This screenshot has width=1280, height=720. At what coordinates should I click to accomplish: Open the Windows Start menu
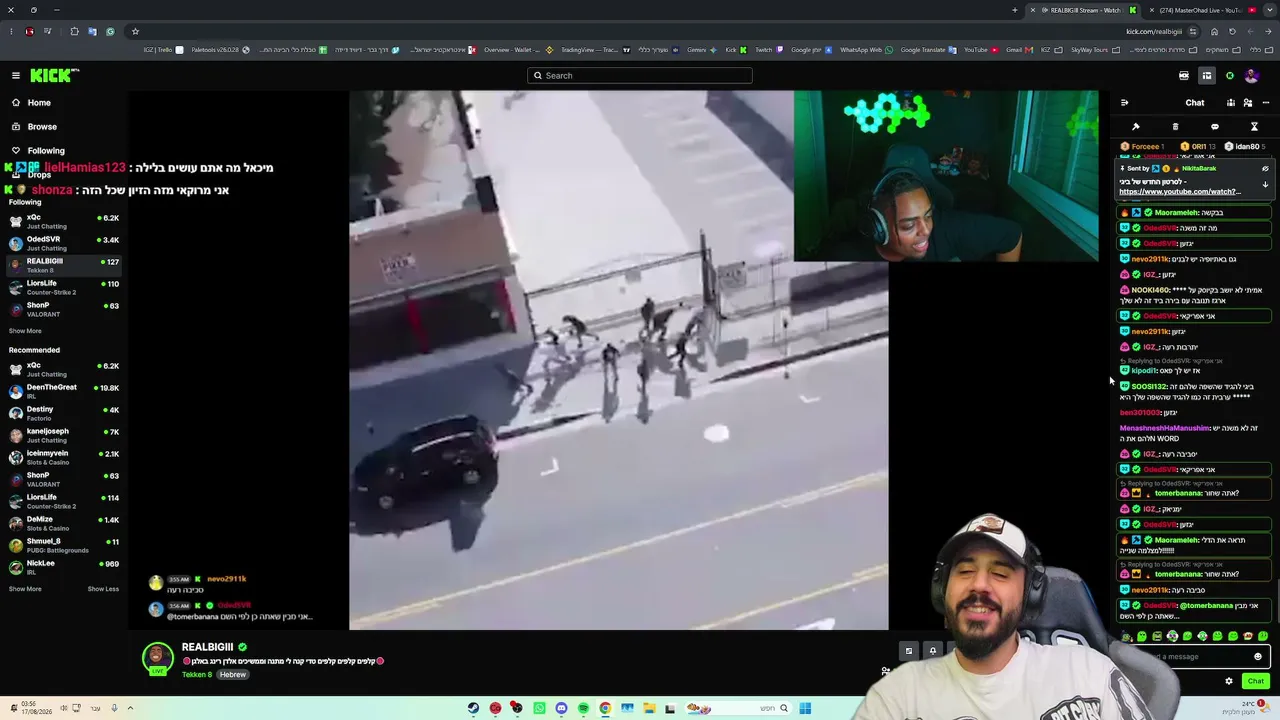pos(805,708)
